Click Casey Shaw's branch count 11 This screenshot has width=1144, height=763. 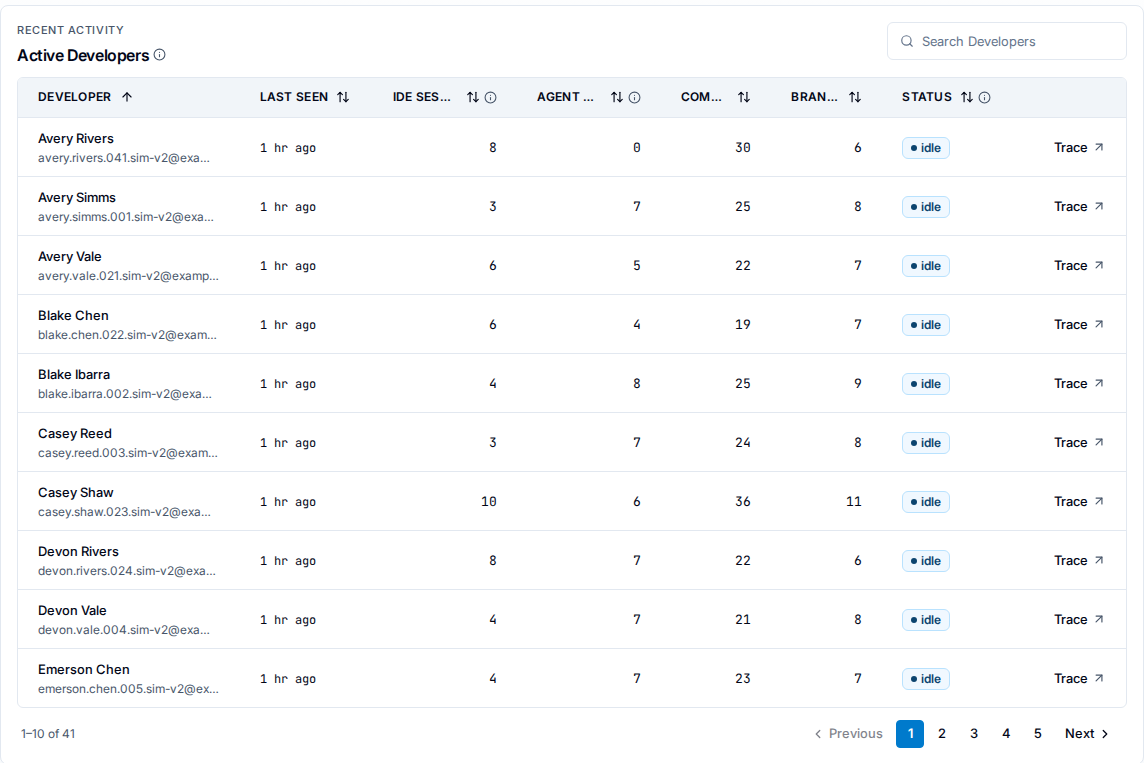click(854, 502)
